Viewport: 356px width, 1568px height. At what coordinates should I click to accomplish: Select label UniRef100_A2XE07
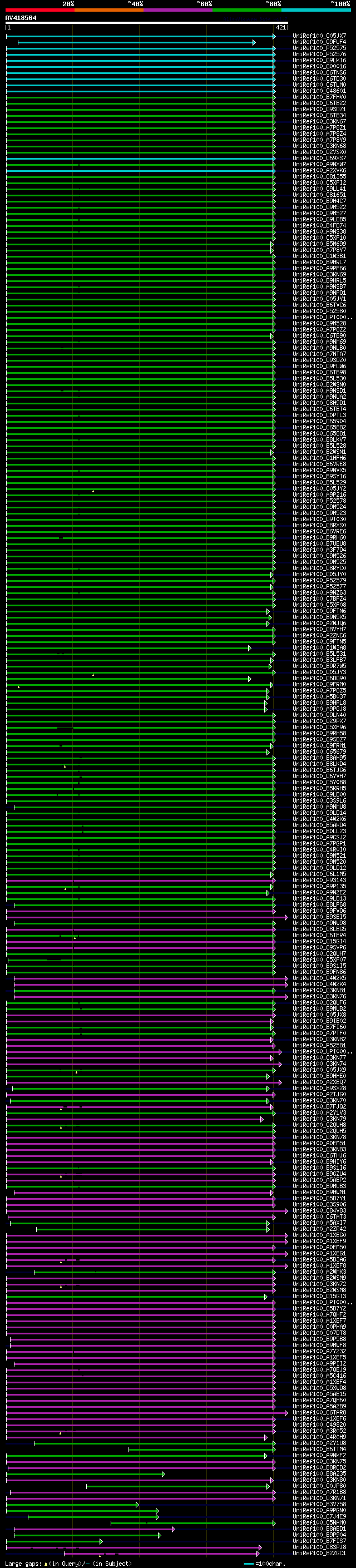tap(319, 1082)
